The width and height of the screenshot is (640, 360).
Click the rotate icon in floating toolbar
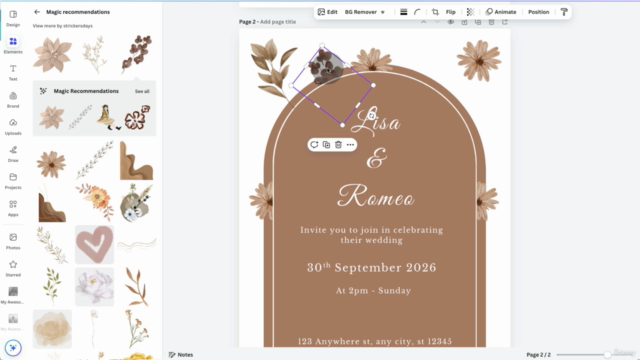[314, 144]
